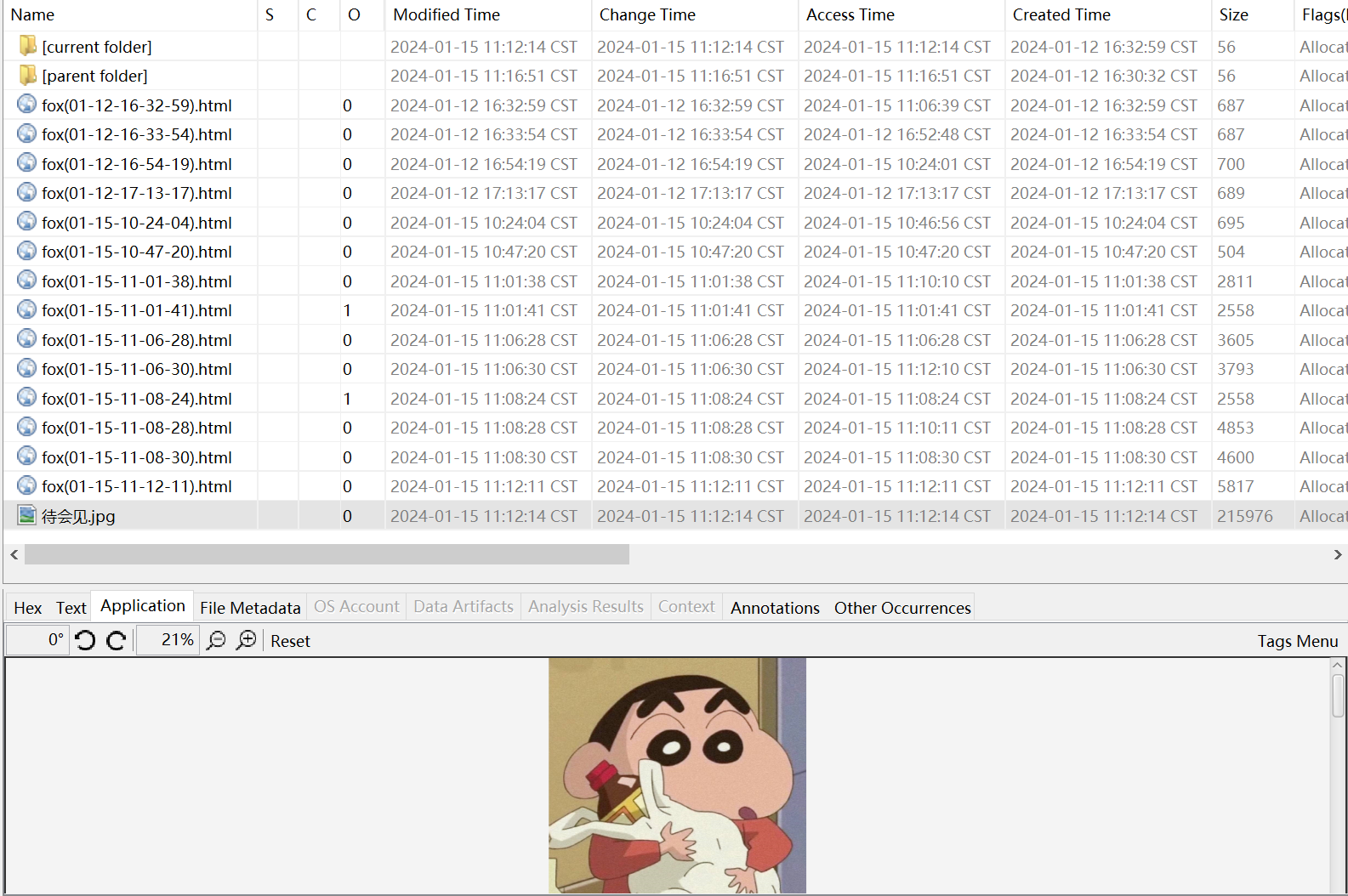
Task: Click the zoom percentage field showing 21%
Action: coord(168,640)
